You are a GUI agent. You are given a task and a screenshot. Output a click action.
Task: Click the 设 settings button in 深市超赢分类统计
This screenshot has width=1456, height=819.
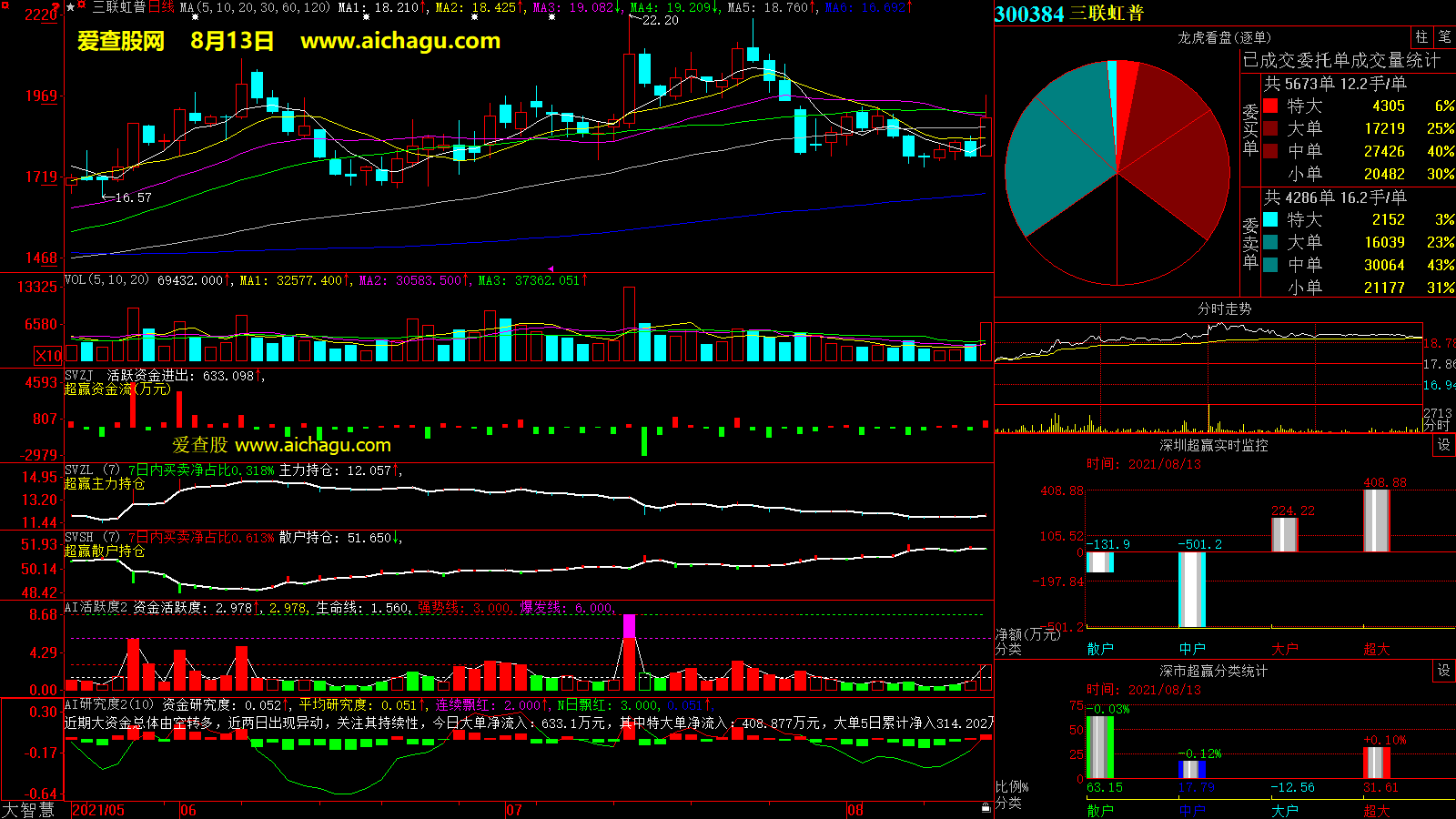coord(1443,671)
